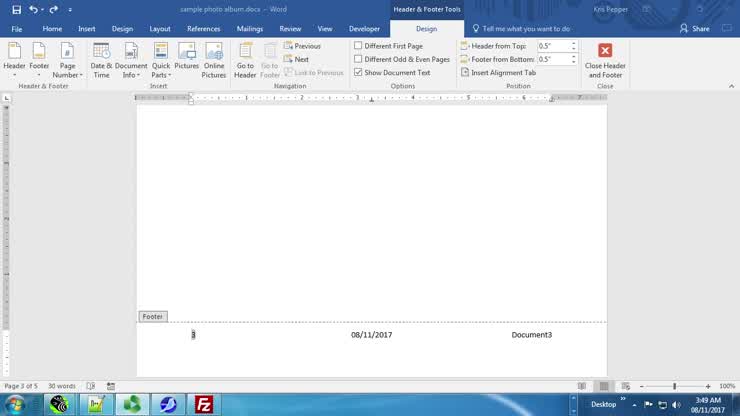The height and width of the screenshot is (416, 740).
Task: Switch to the Review tab
Action: [290, 29]
